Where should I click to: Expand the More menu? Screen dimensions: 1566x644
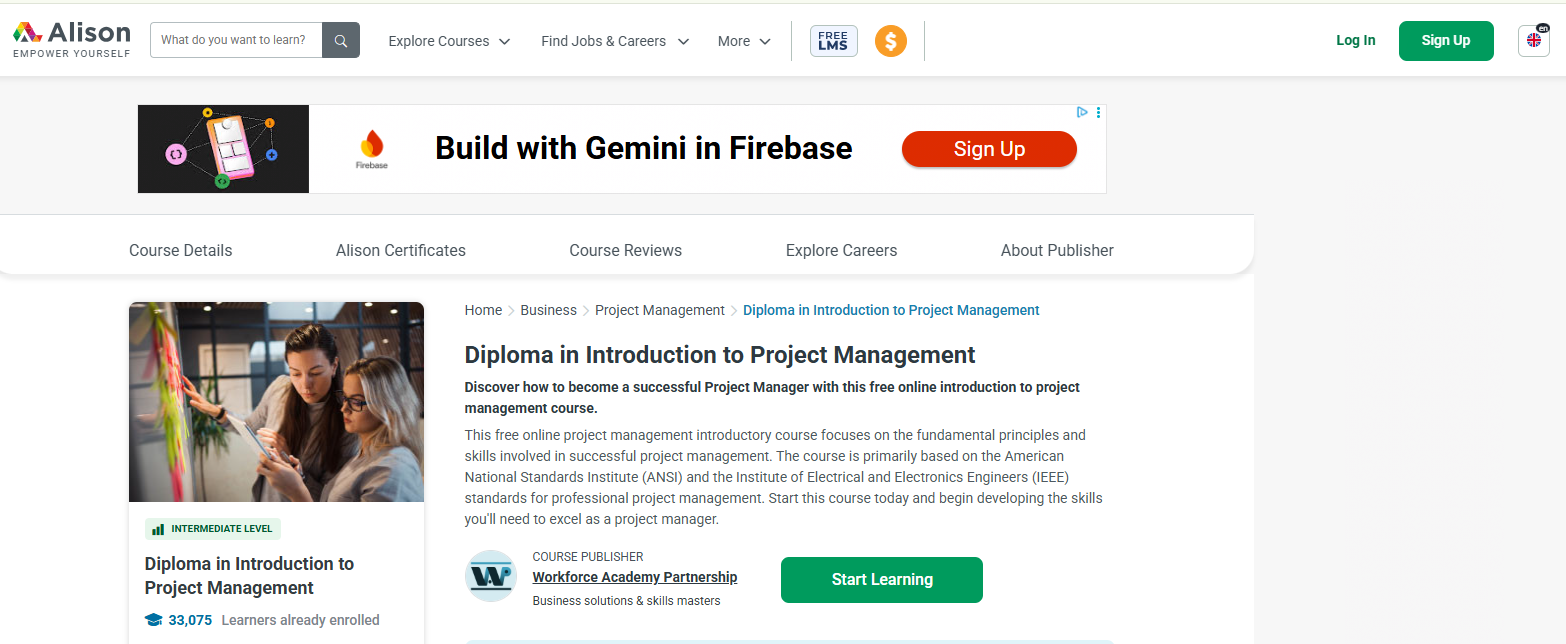743,41
